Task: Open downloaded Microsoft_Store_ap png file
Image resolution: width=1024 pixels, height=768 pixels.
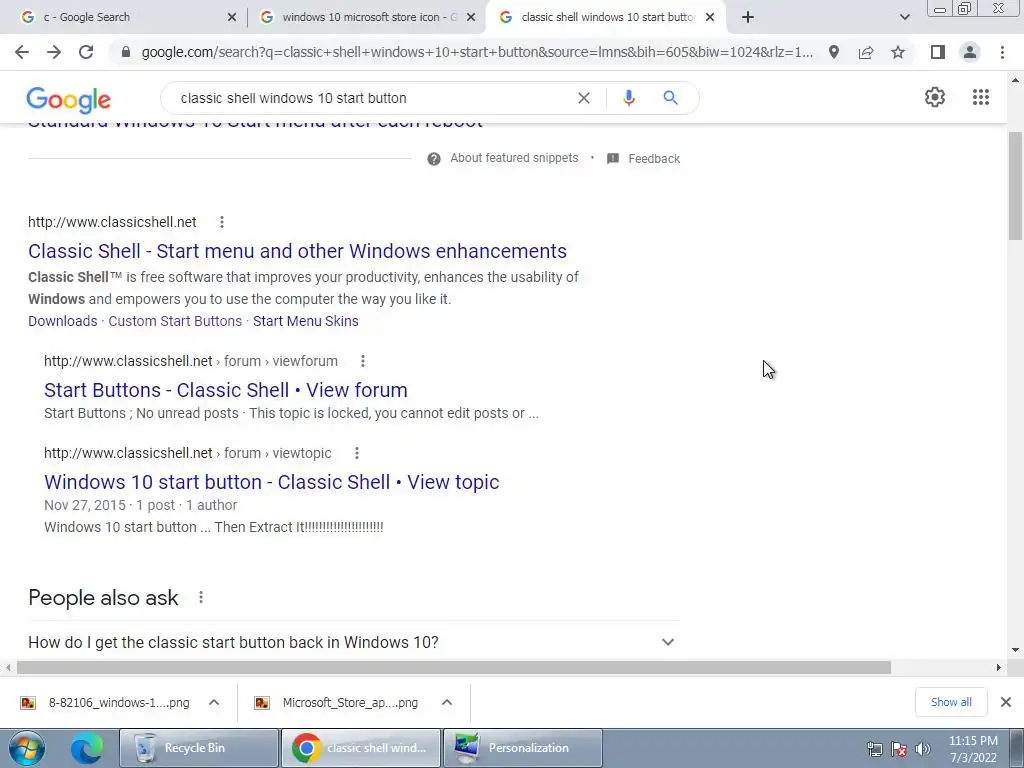Action: pos(350,703)
